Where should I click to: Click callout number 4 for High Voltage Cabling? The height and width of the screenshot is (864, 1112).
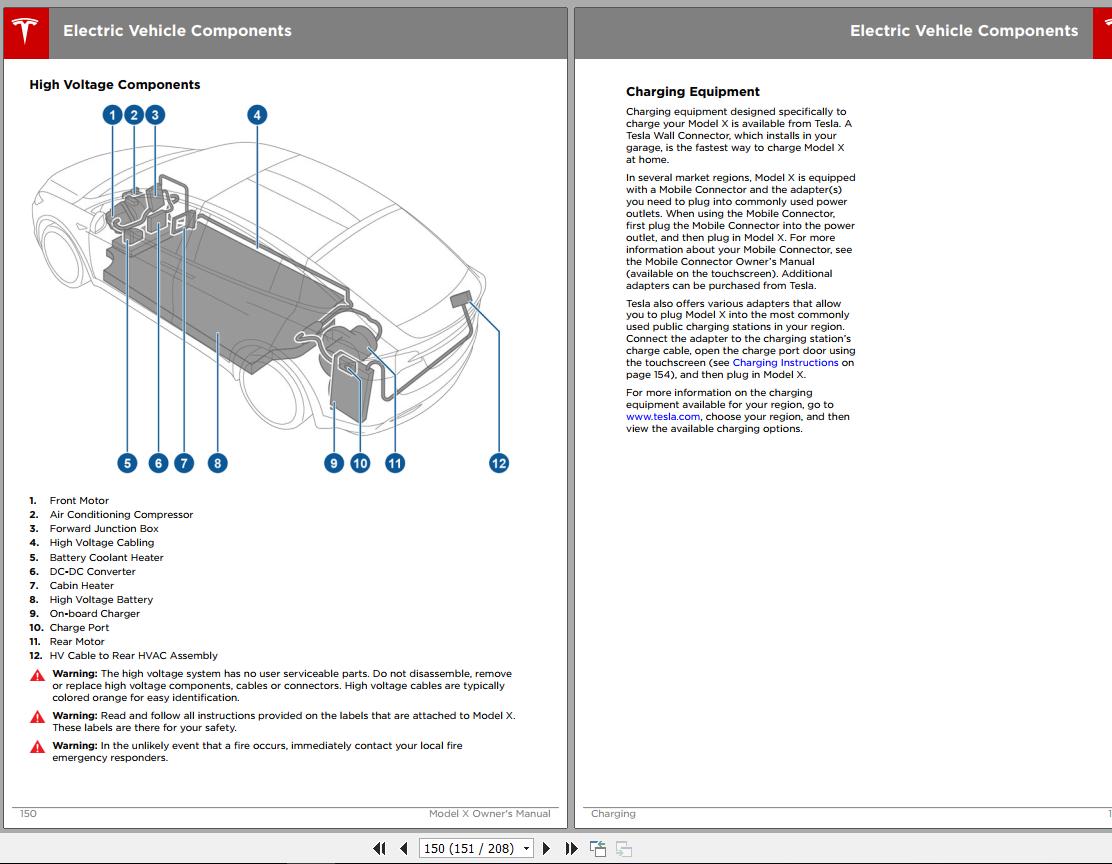pos(257,115)
